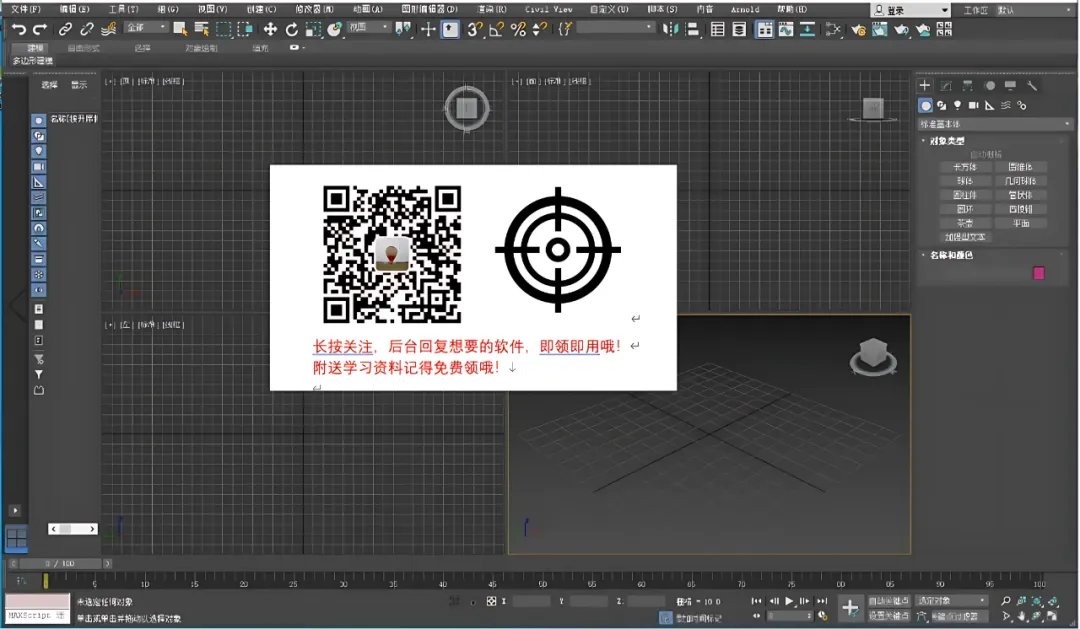Image resolution: width=1080 pixels, height=629 pixels.
Task: Go to the animation end frame
Action: tap(822, 601)
